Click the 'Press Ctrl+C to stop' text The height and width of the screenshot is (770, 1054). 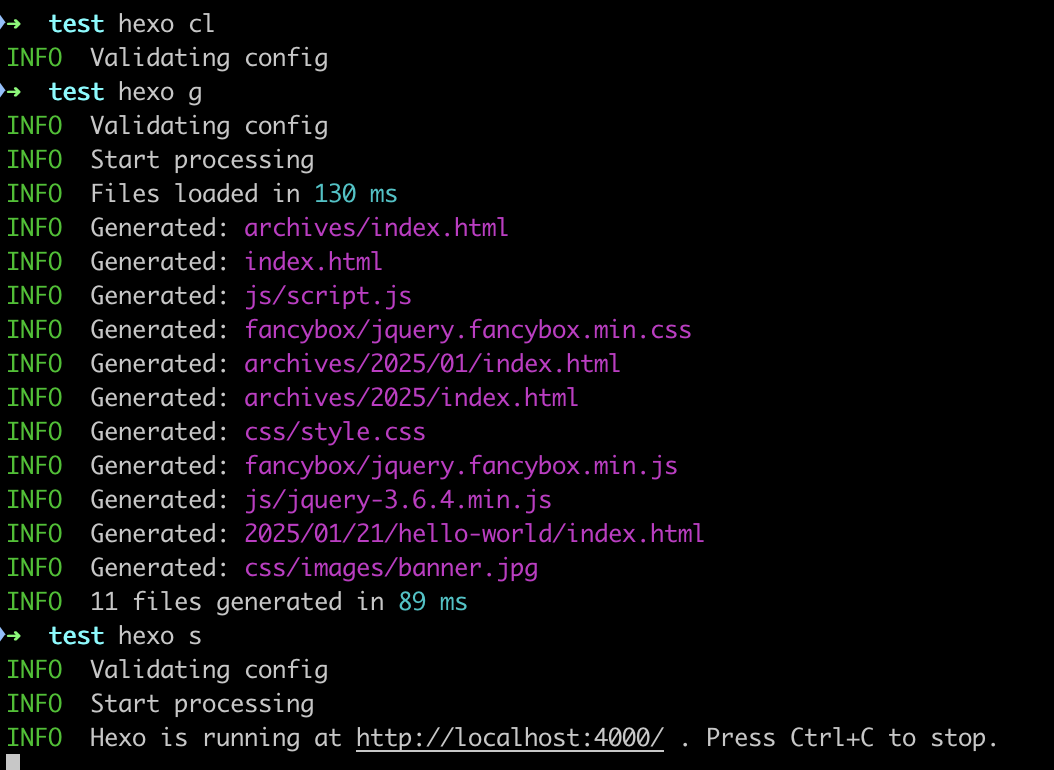click(851, 738)
